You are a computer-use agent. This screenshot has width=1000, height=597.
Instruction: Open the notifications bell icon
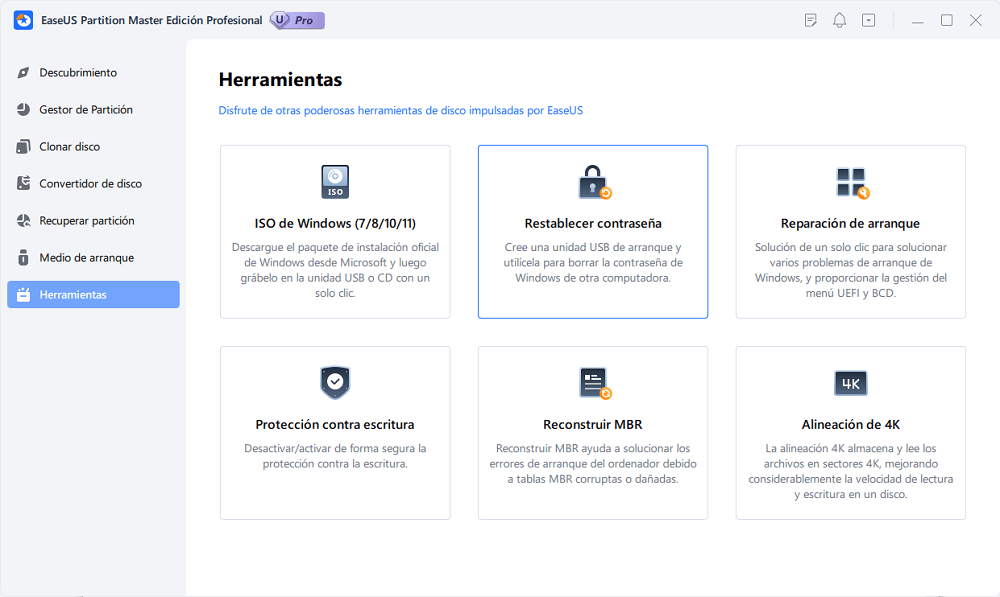839,20
